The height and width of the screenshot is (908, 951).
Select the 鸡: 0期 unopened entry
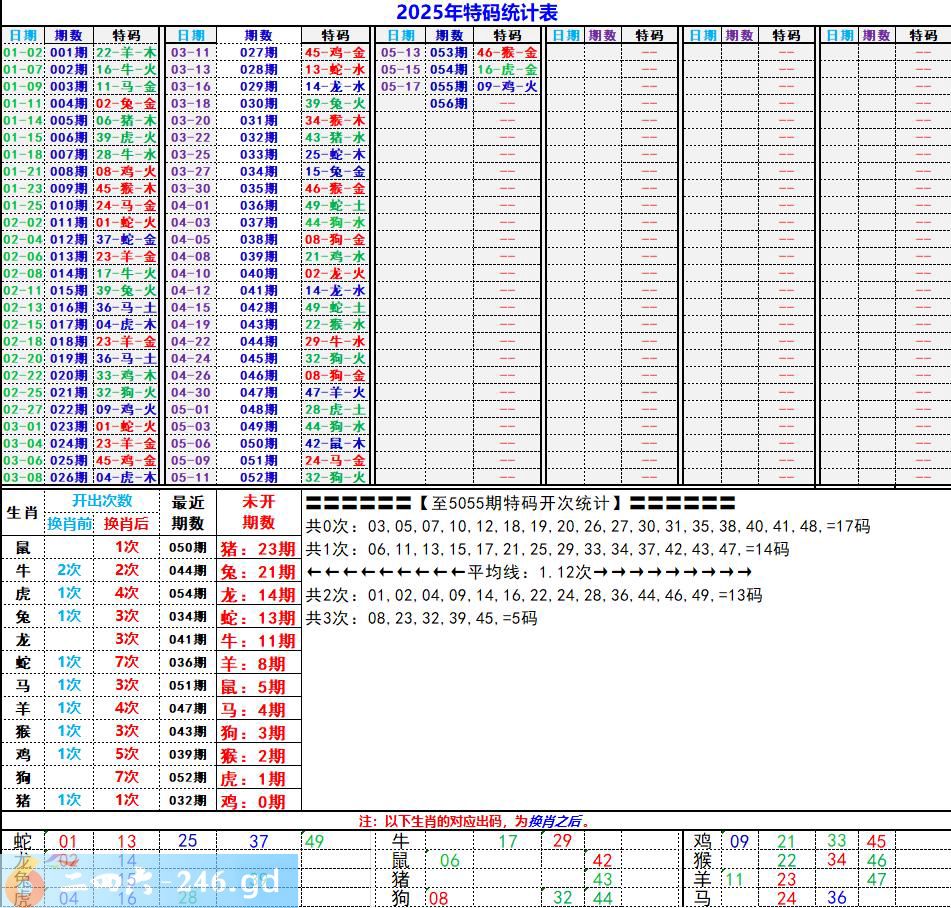[x=258, y=801]
